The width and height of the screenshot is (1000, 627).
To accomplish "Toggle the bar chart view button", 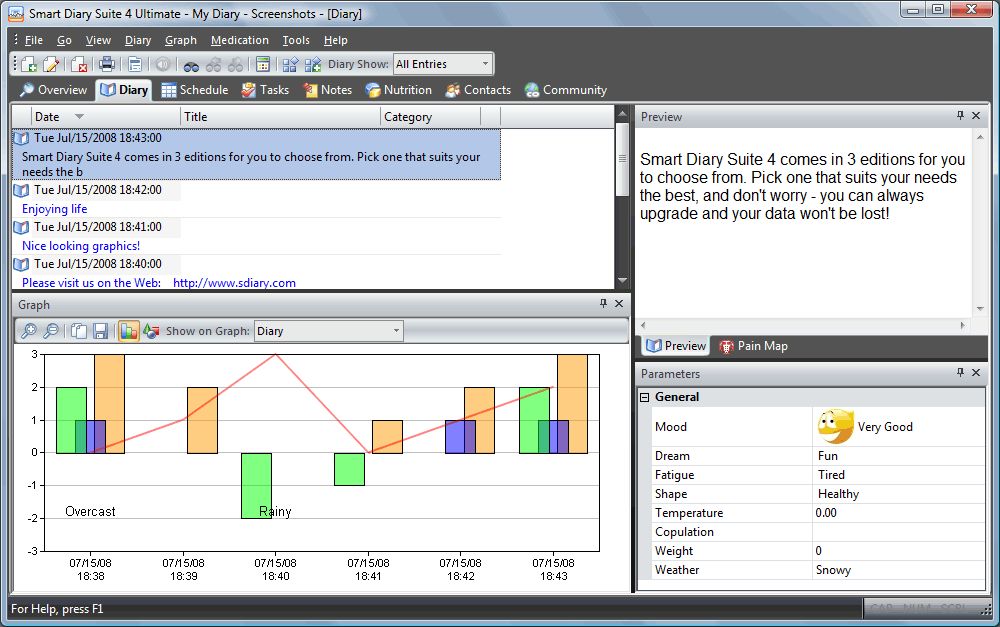I will [x=129, y=331].
